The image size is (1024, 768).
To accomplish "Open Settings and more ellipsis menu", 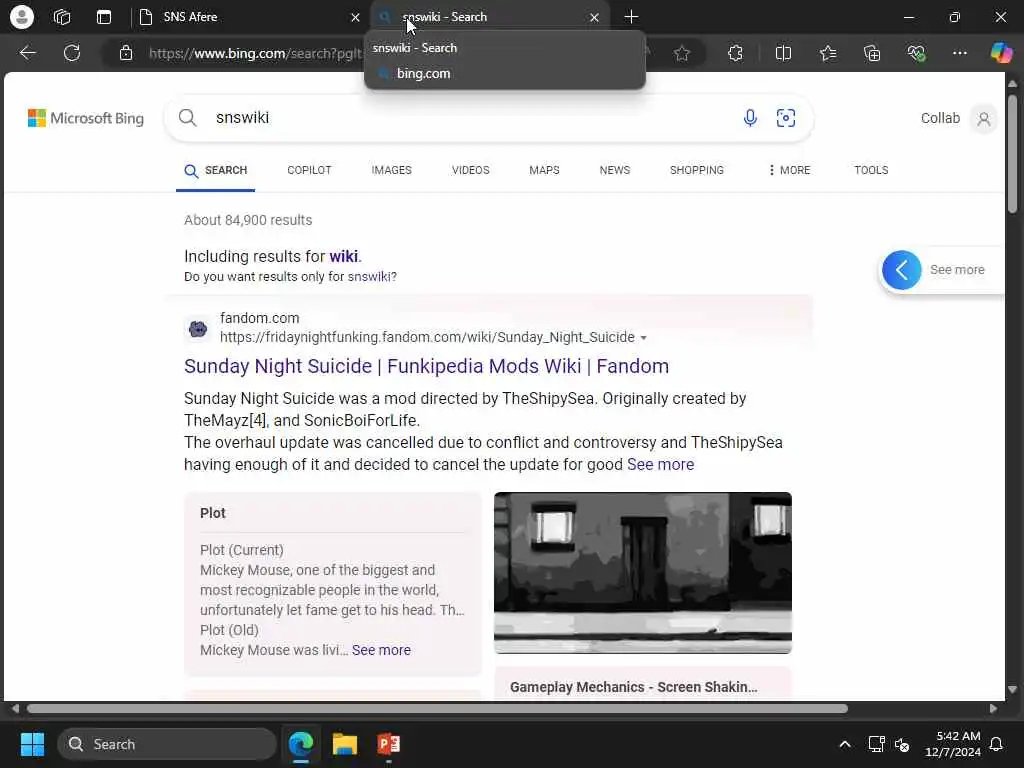I will 959,53.
